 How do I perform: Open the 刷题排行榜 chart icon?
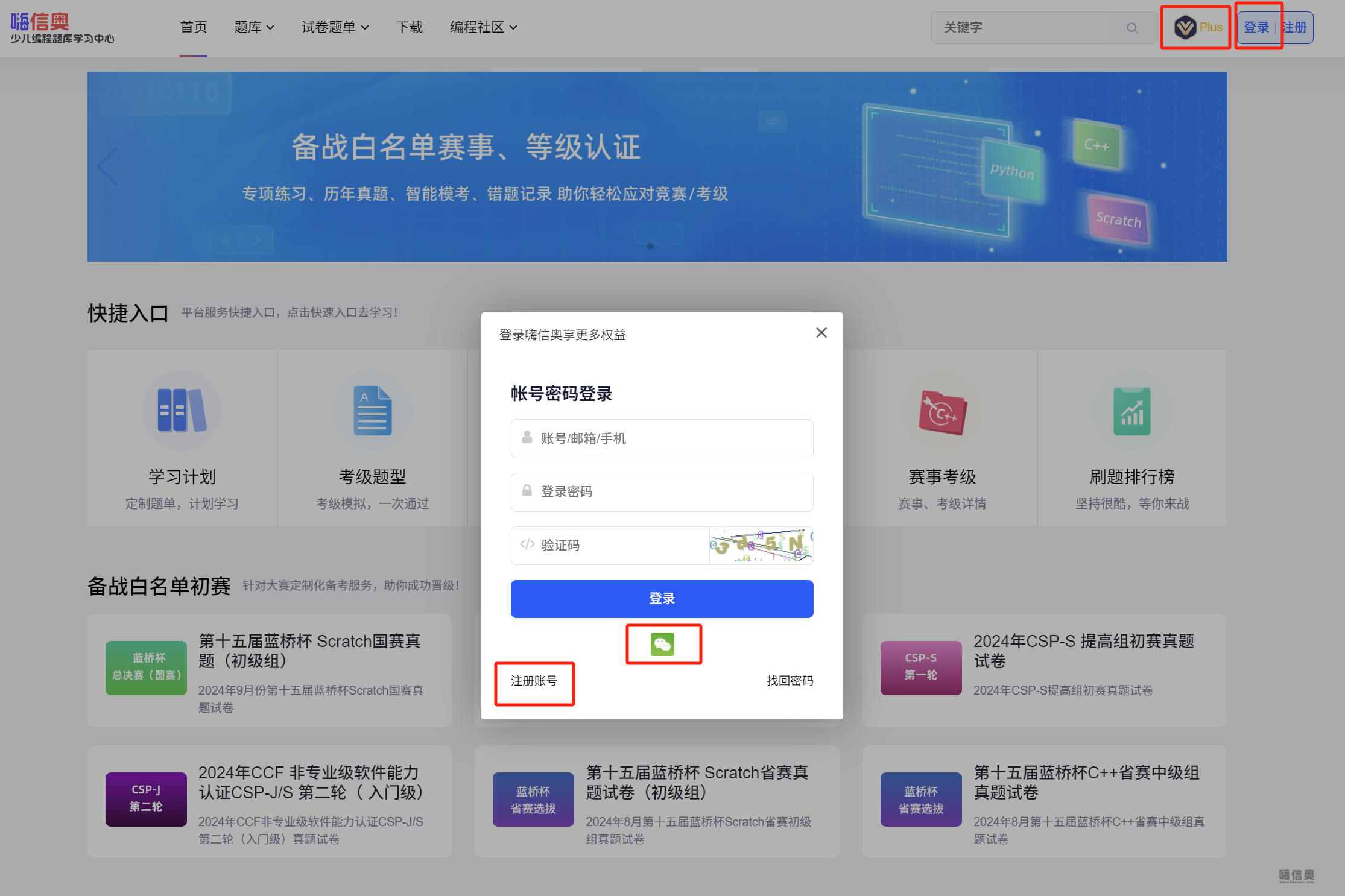coord(1132,410)
